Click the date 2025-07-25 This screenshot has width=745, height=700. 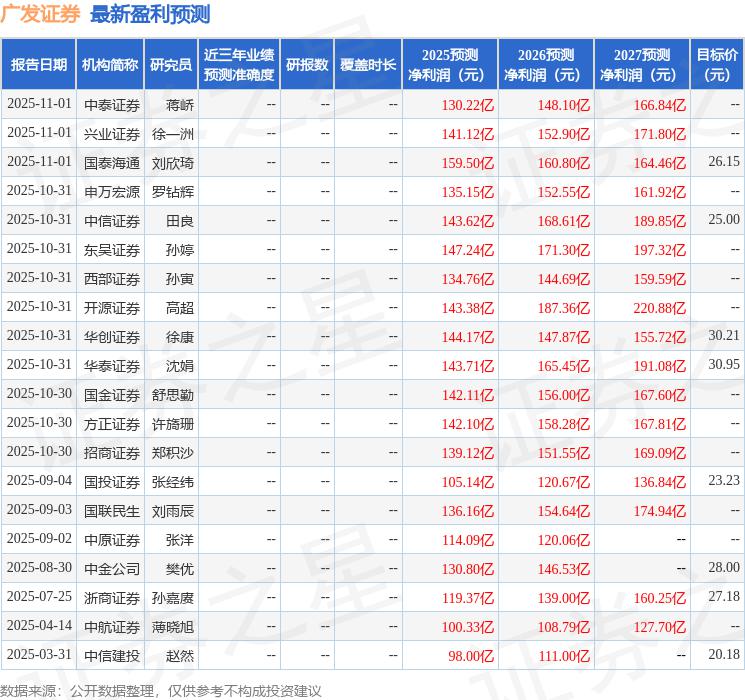39,596
